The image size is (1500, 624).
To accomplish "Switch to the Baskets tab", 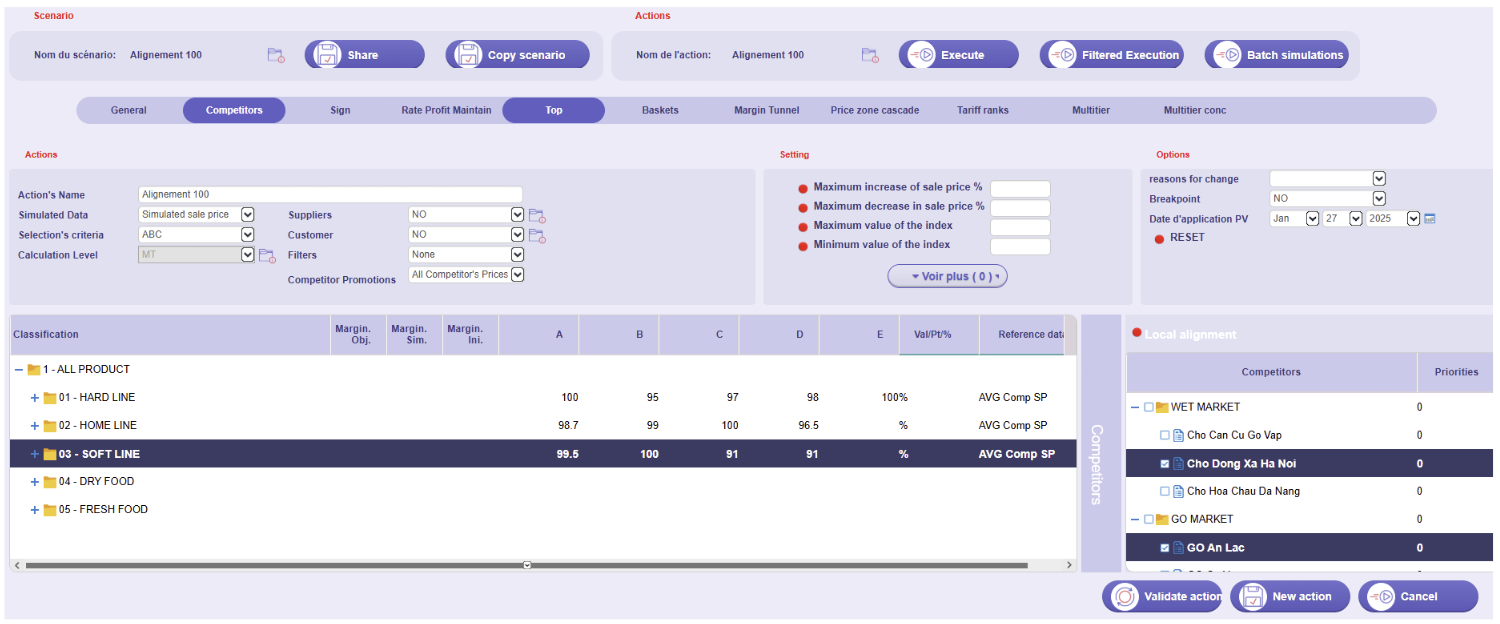I will pos(660,110).
